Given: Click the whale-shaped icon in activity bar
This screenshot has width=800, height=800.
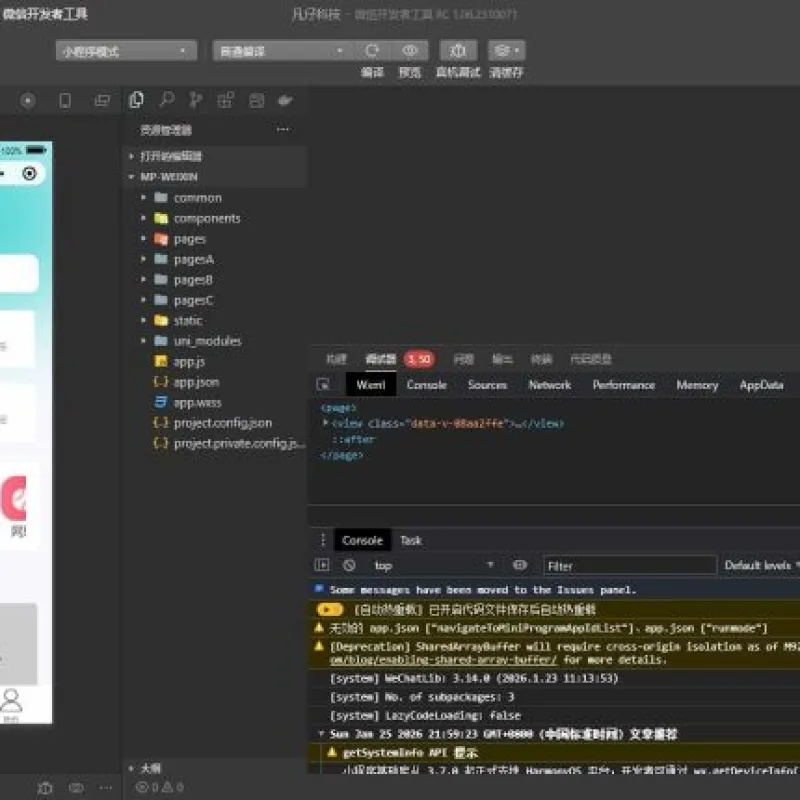Looking at the screenshot, I should (285, 100).
